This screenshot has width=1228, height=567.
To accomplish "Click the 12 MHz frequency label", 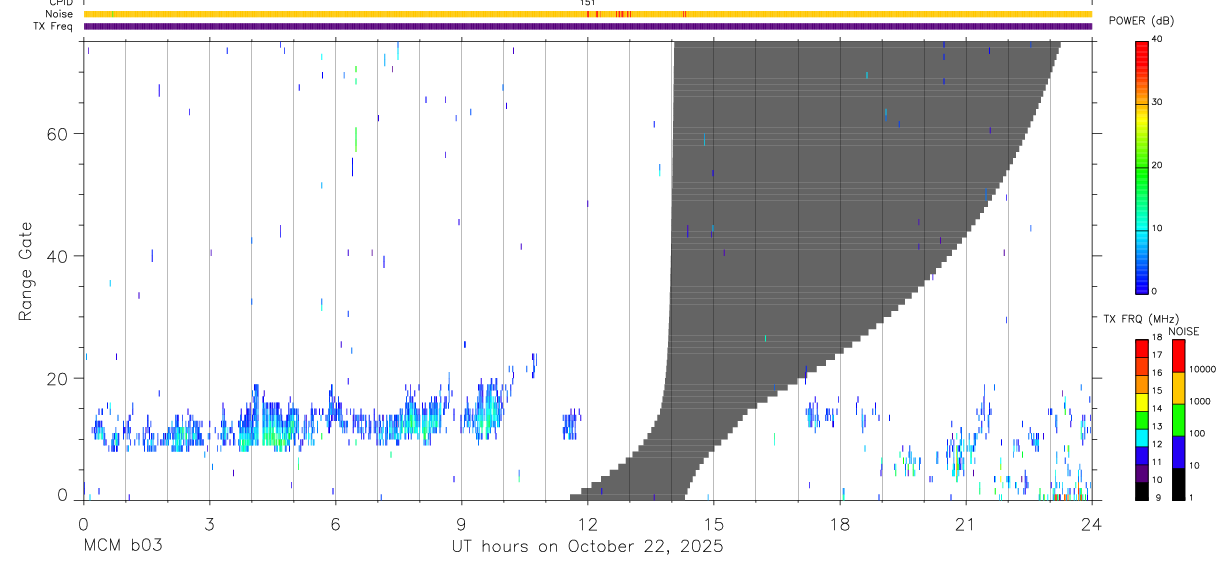I will coord(1157,444).
